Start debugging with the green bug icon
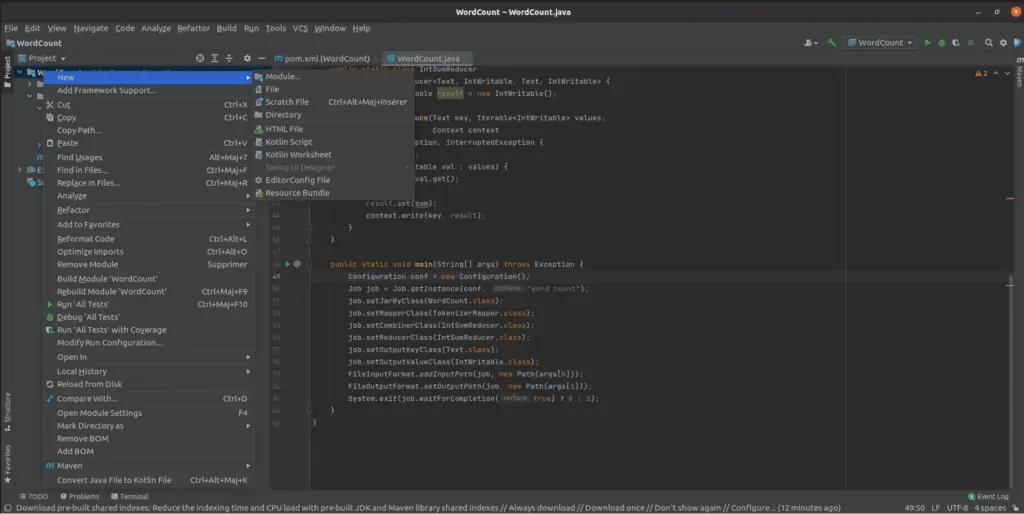Screen dimensions: 1024x514 click(942, 42)
